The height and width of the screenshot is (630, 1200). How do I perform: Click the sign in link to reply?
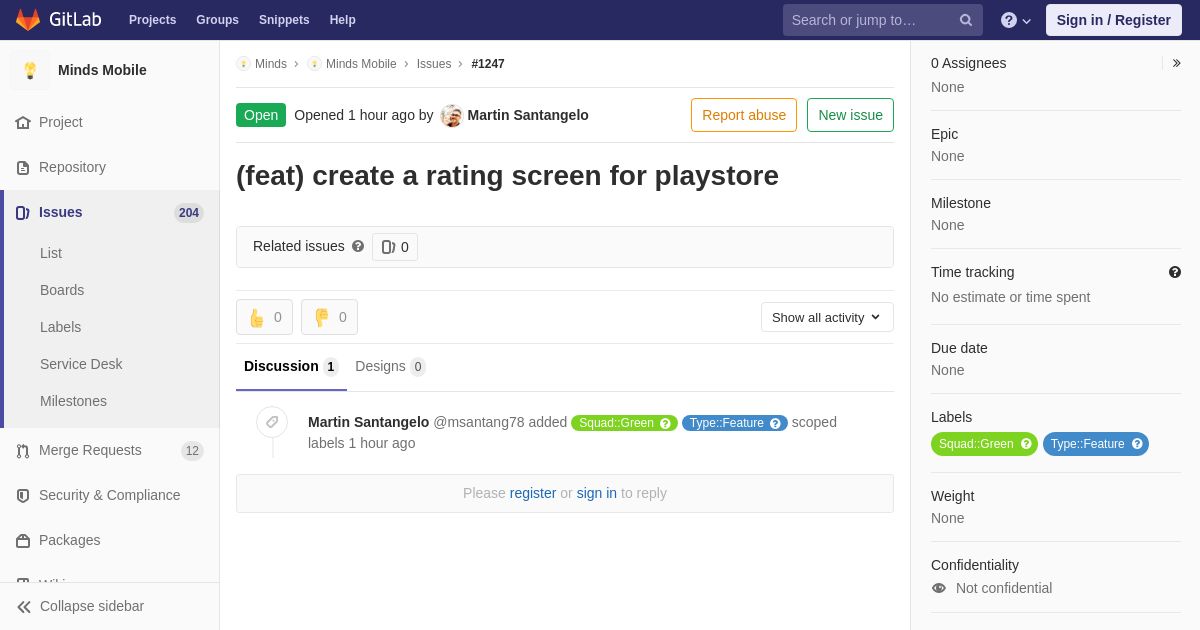597,493
